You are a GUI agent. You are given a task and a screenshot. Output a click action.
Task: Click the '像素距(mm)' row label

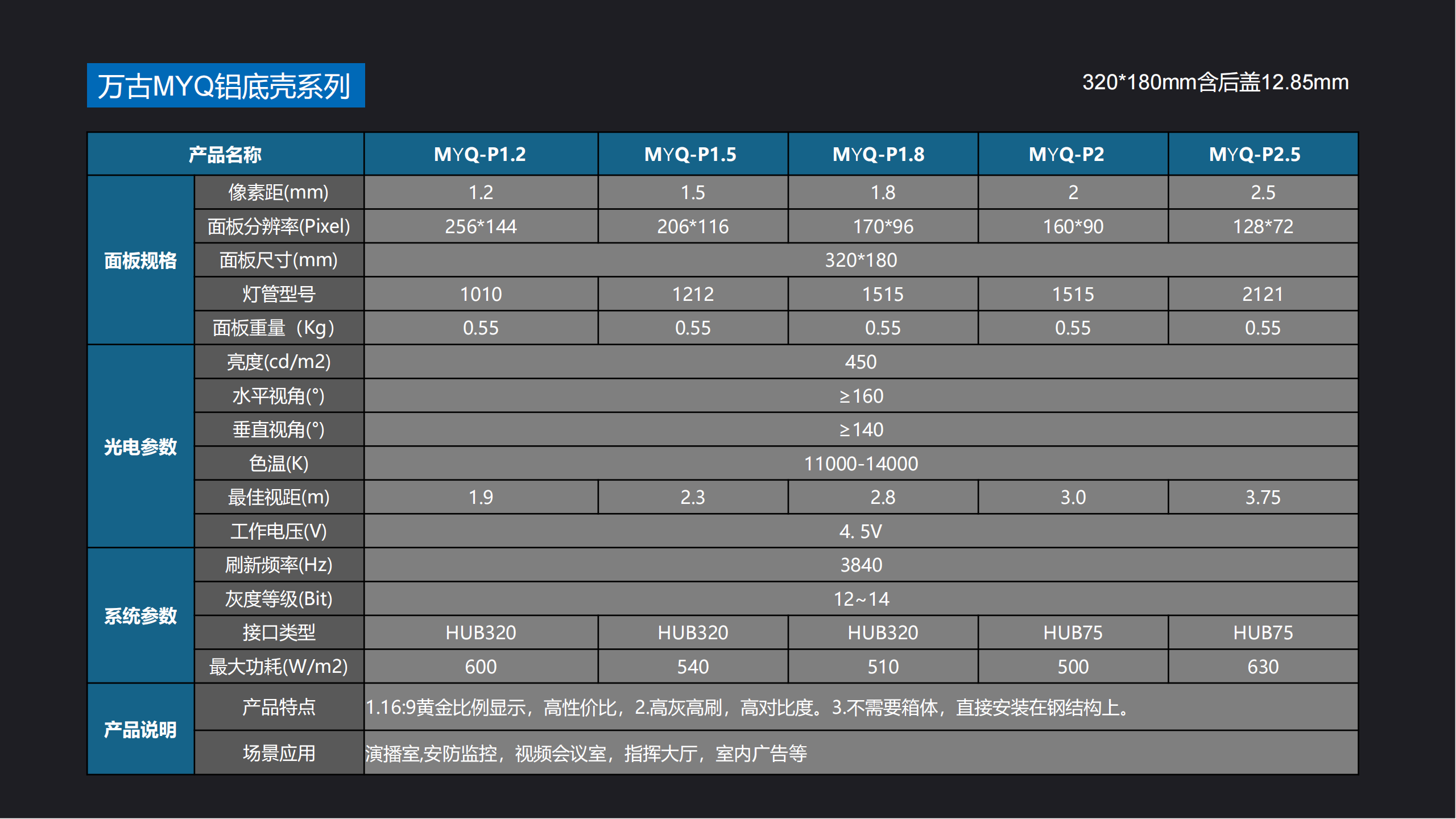(x=279, y=192)
